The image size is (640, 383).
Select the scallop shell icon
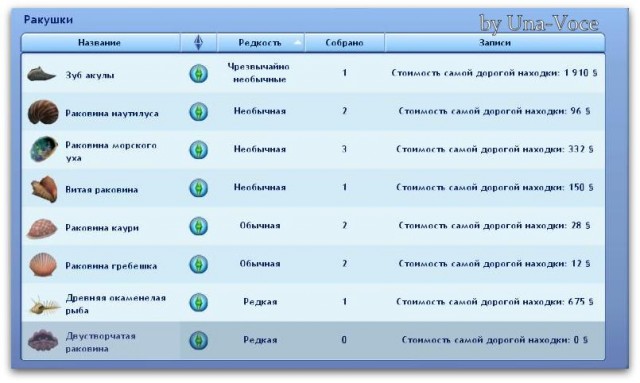[43, 265]
